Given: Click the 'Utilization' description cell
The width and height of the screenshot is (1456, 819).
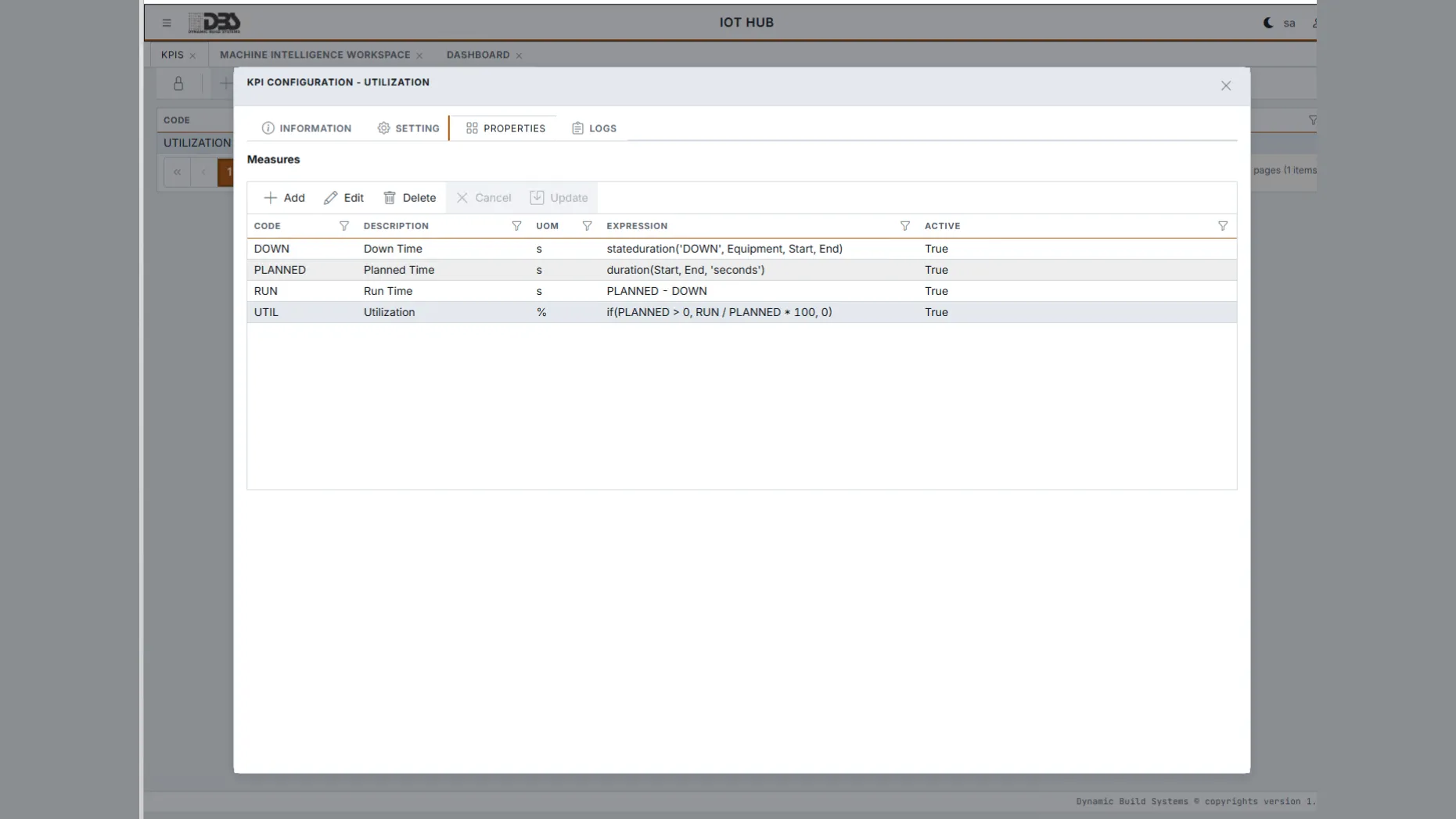Looking at the screenshot, I should [x=389, y=312].
